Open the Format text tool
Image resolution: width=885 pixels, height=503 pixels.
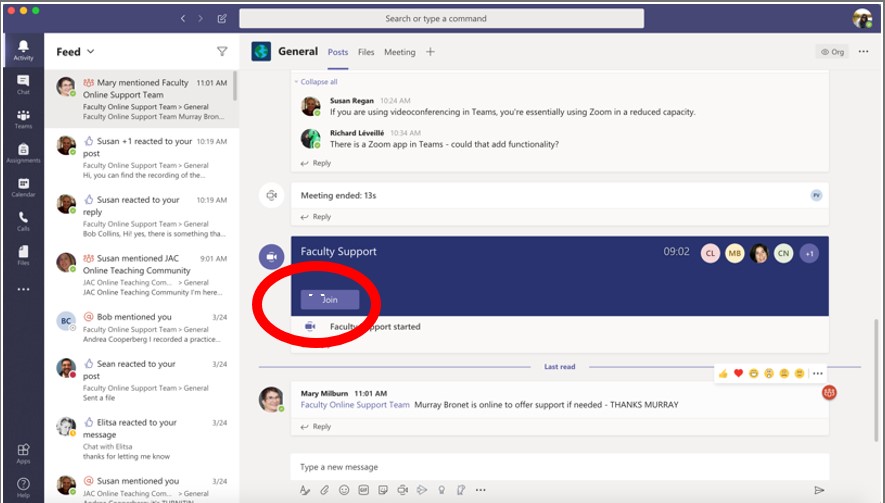[305, 490]
